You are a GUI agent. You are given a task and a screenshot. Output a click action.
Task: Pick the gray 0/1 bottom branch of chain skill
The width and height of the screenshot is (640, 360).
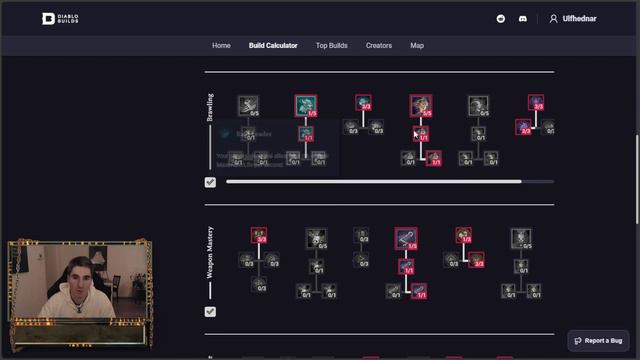[393, 291]
